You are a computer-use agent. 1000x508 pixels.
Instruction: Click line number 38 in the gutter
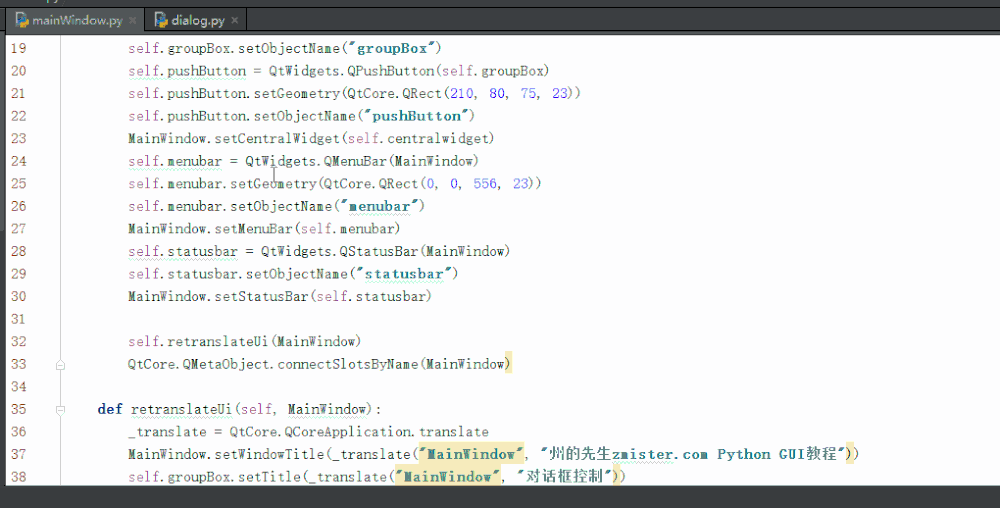(x=18, y=477)
